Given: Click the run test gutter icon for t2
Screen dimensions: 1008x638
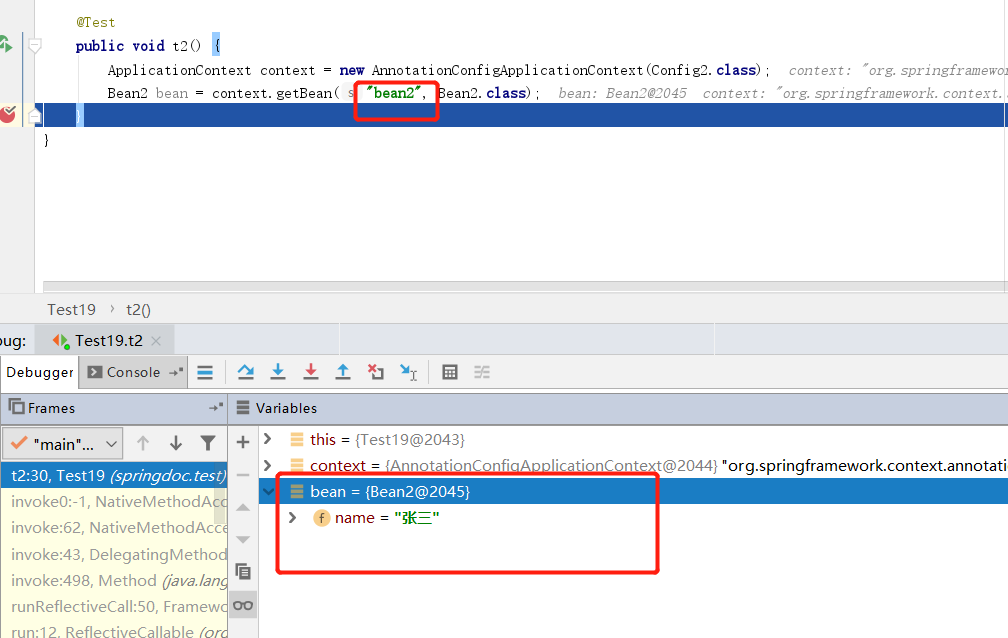Looking at the screenshot, I should point(6,44).
